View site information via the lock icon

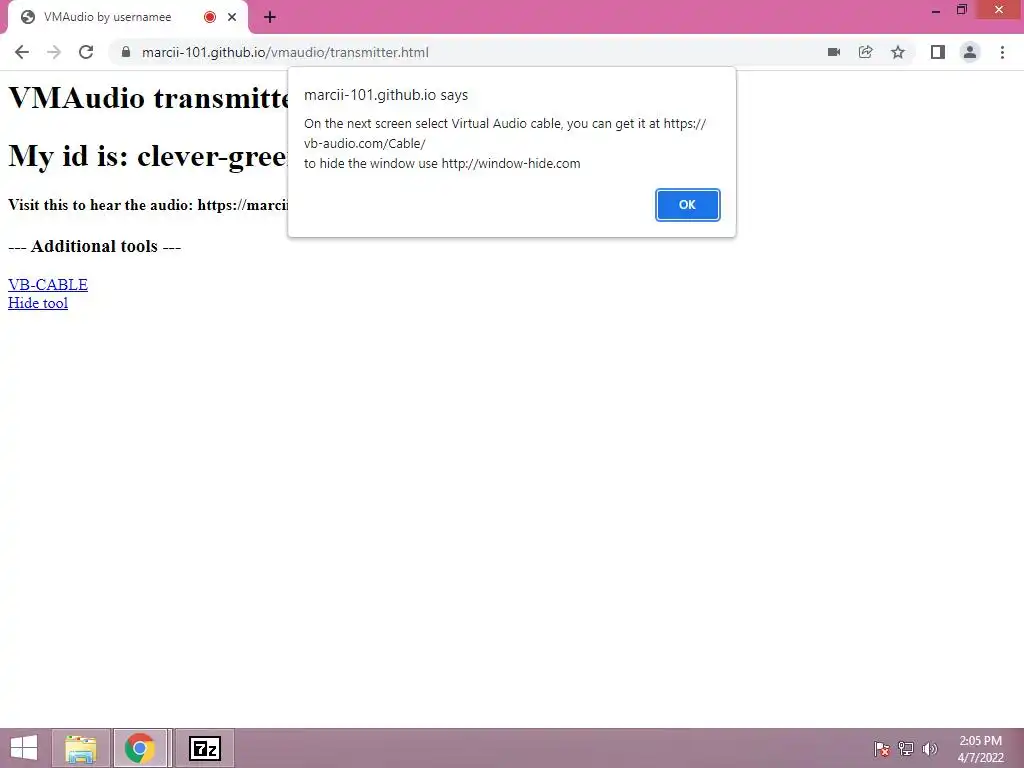pos(126,52)
